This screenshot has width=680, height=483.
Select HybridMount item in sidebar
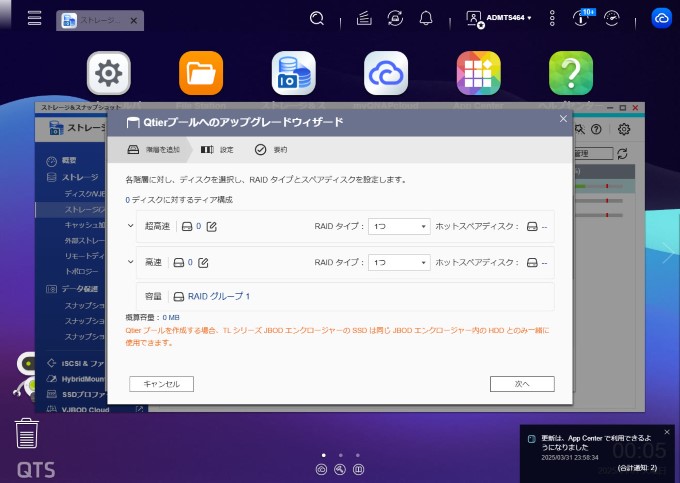(x=76, y=379)
